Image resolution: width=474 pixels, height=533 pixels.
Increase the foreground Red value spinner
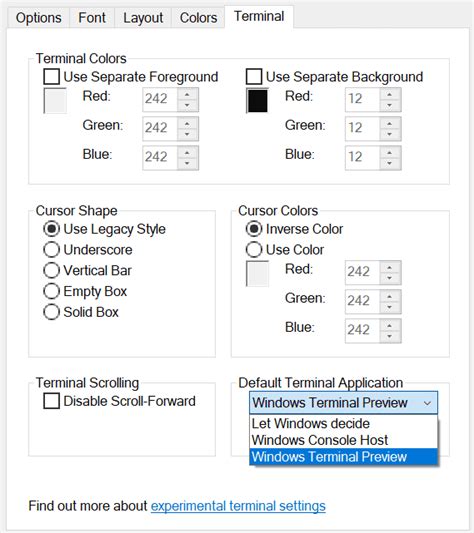coord(187,94)
